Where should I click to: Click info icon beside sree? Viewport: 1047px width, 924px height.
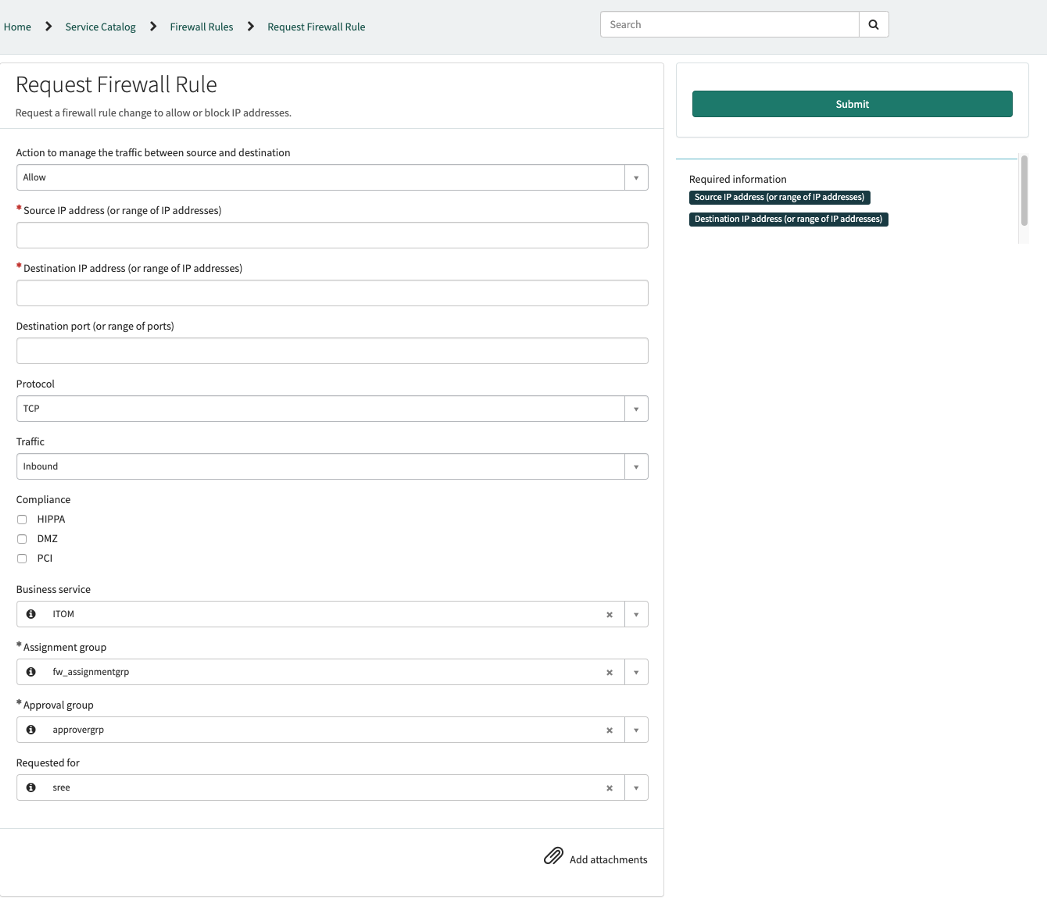click(31, 787)
